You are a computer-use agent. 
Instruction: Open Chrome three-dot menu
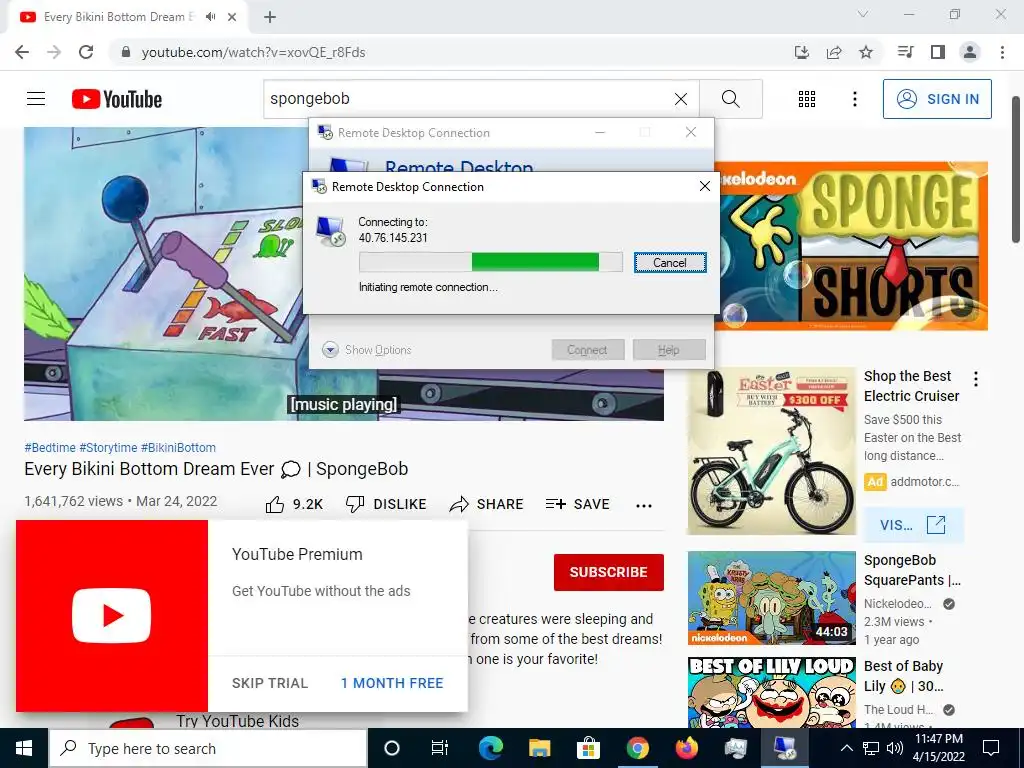coord(1002,52)
